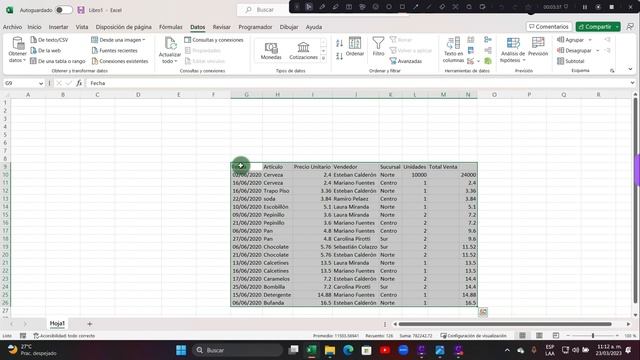Image resolution: width=640 pixels, height=360 pixels.
Task: Select the Hoja1 sheet tab
Action: coord(57,323)
